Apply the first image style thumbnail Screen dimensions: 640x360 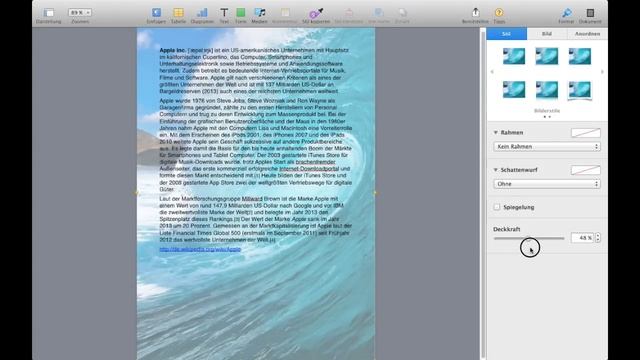[514, 56]
